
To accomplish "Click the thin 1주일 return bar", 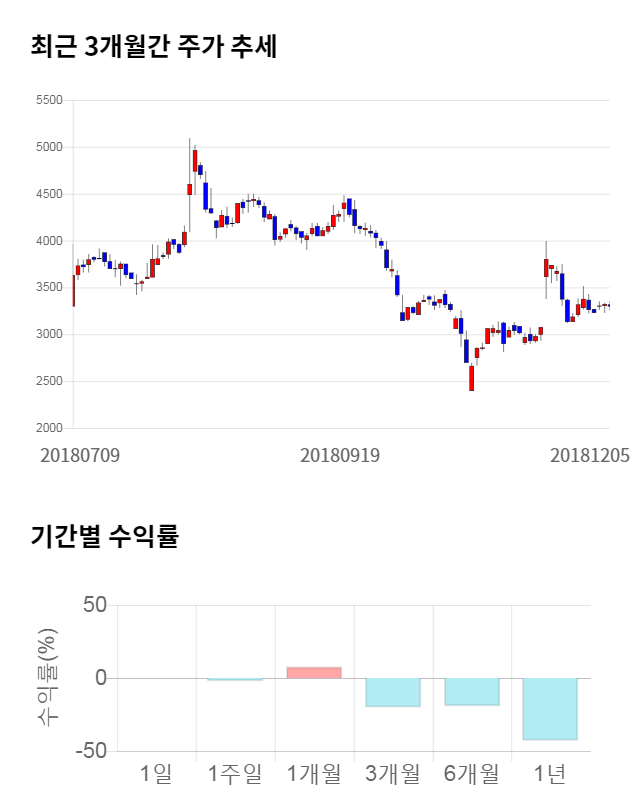I will click(235, 679).
